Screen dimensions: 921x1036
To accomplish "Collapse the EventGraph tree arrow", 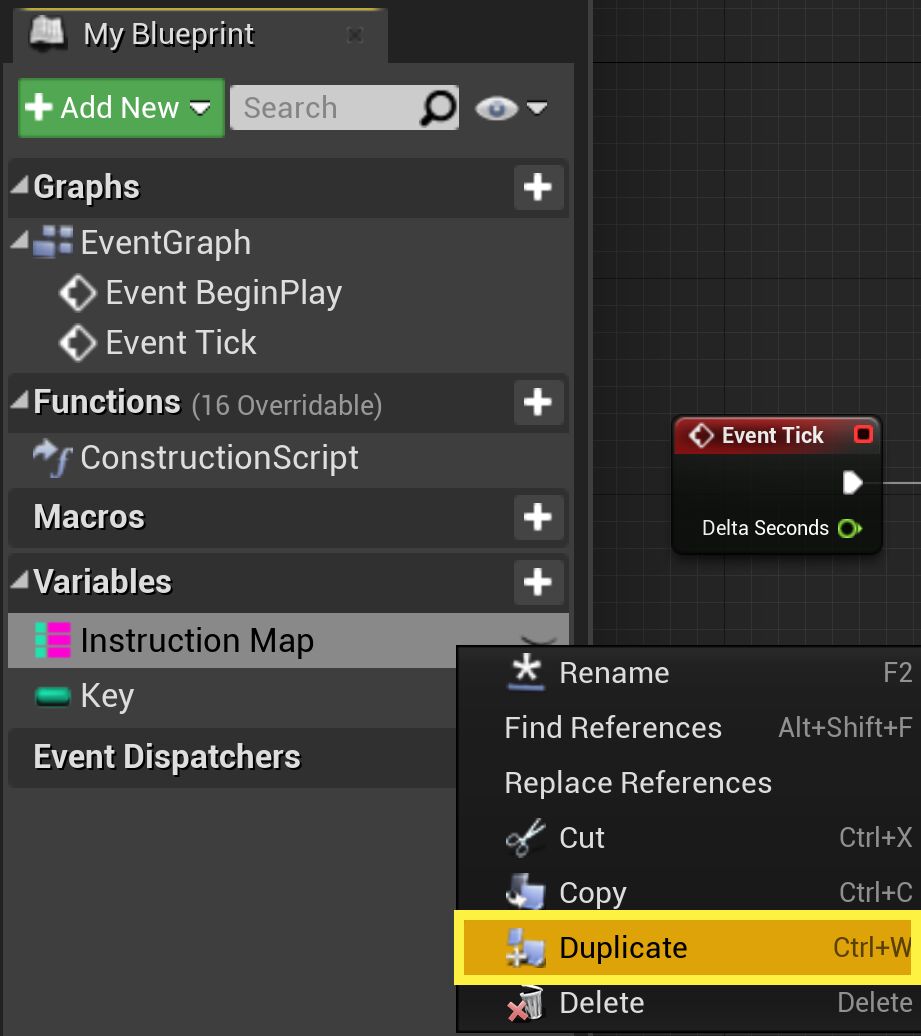I will [19, 242].
